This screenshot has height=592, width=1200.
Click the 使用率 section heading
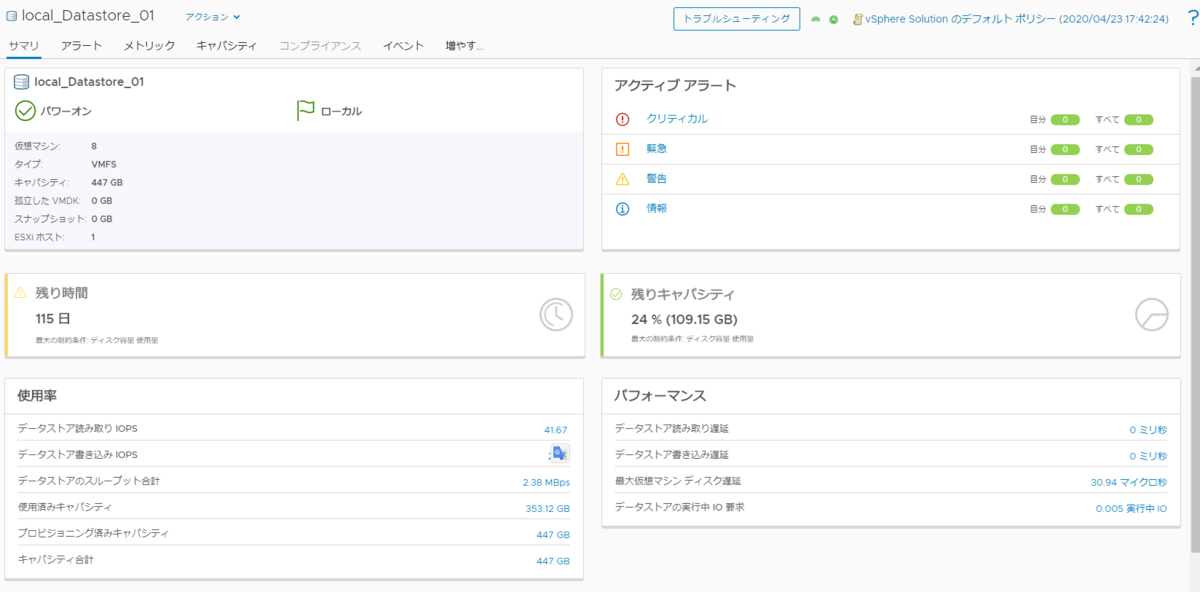click(x=37, y=396)
